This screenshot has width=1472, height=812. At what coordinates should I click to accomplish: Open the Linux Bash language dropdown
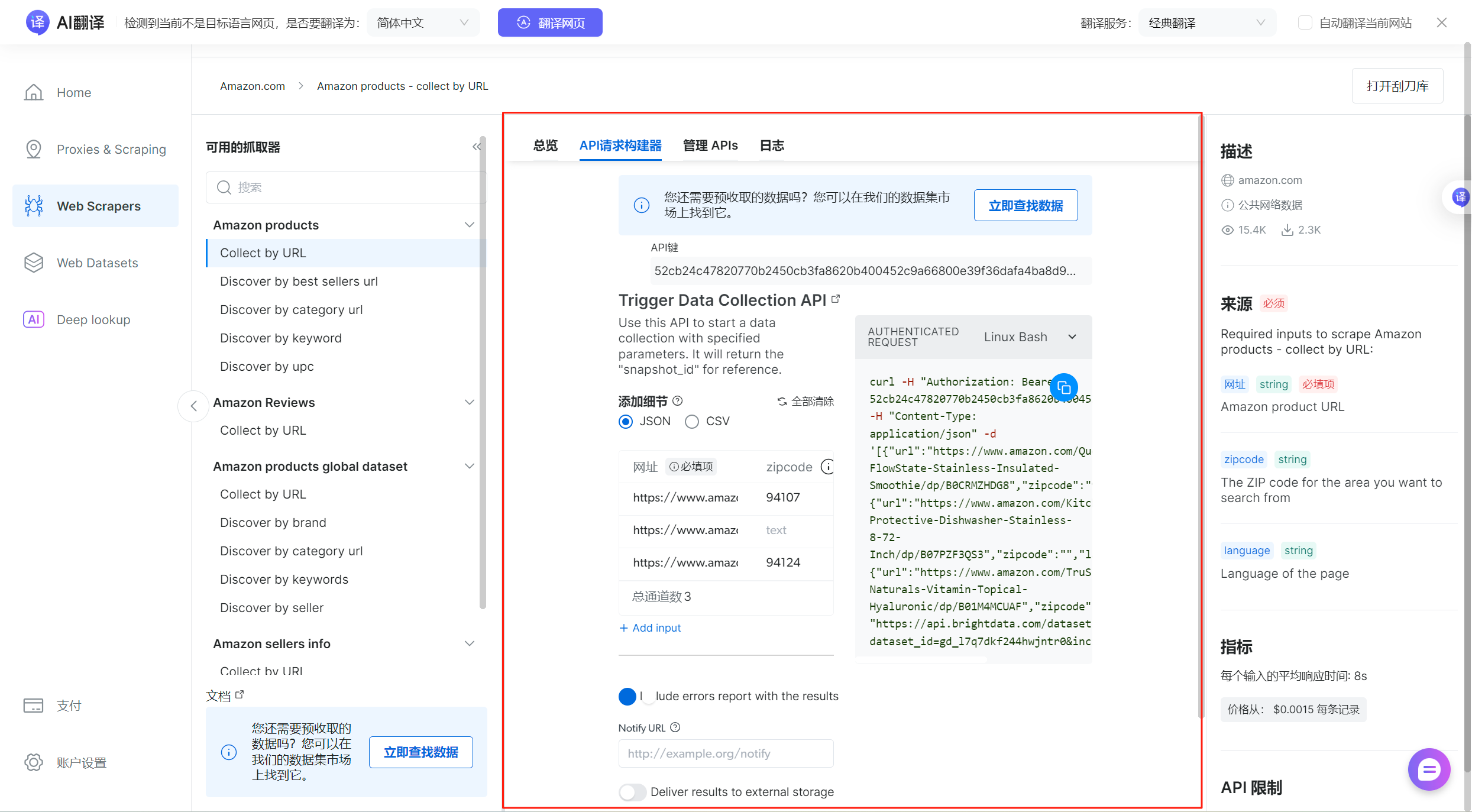[1030, 337]
